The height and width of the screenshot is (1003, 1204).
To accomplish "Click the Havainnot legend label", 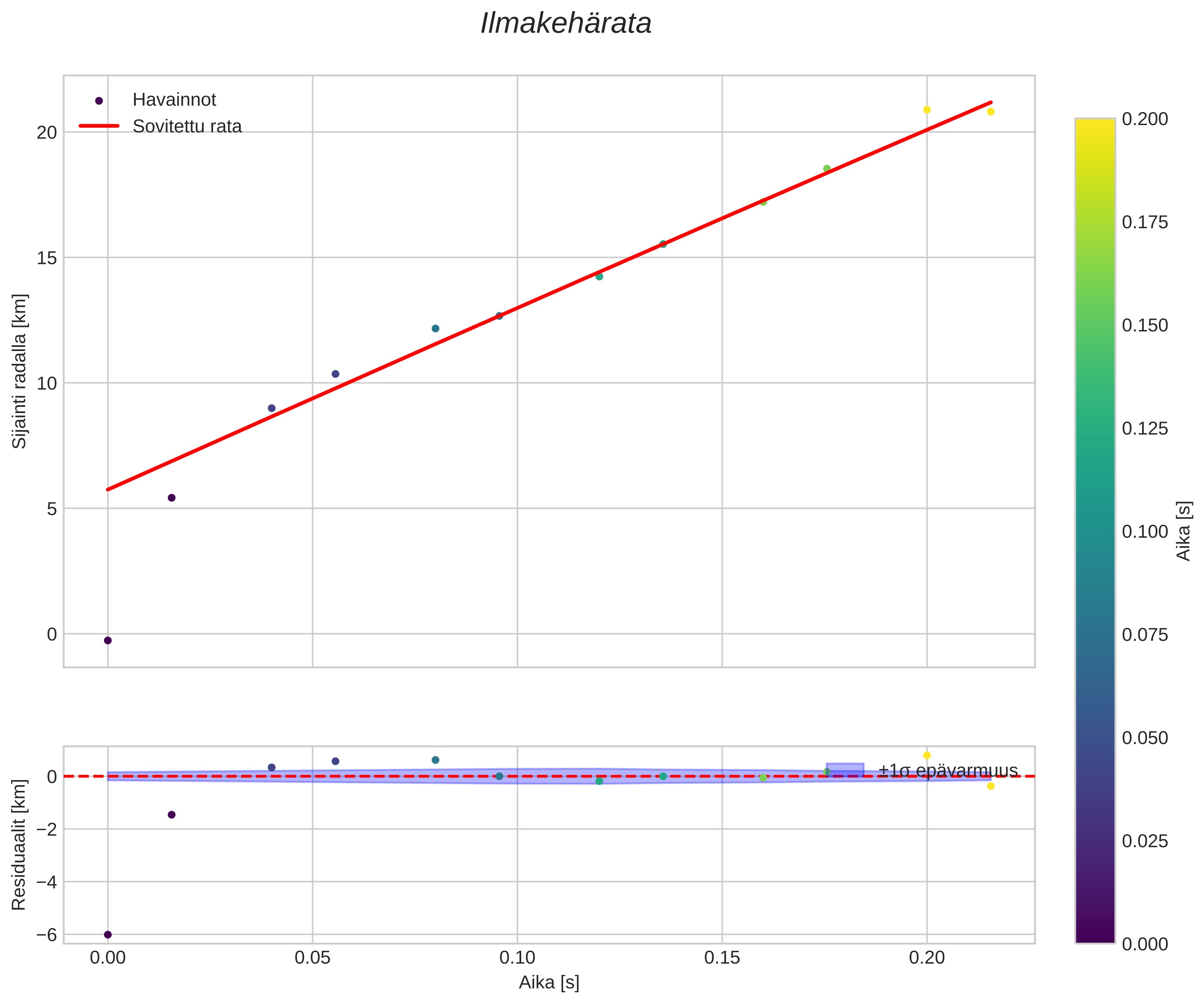I will click(174, 100).
